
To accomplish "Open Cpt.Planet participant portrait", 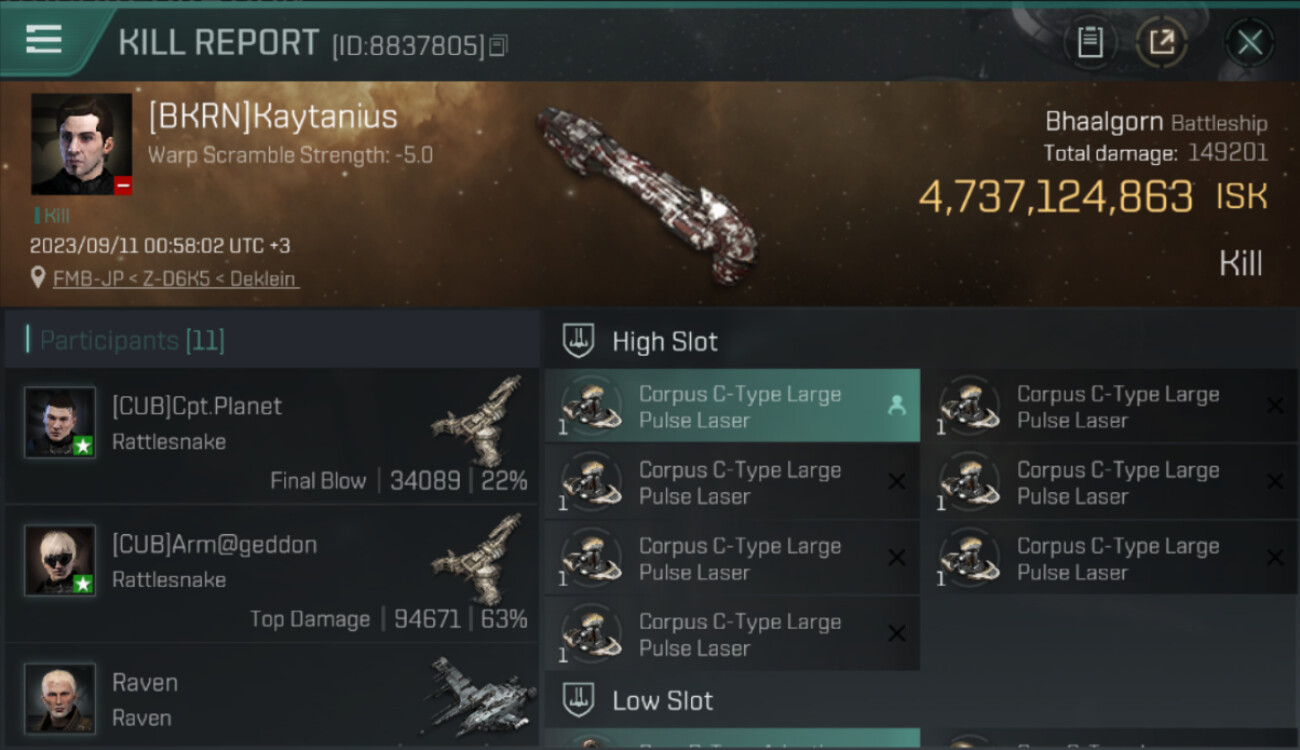I will 60,422.
